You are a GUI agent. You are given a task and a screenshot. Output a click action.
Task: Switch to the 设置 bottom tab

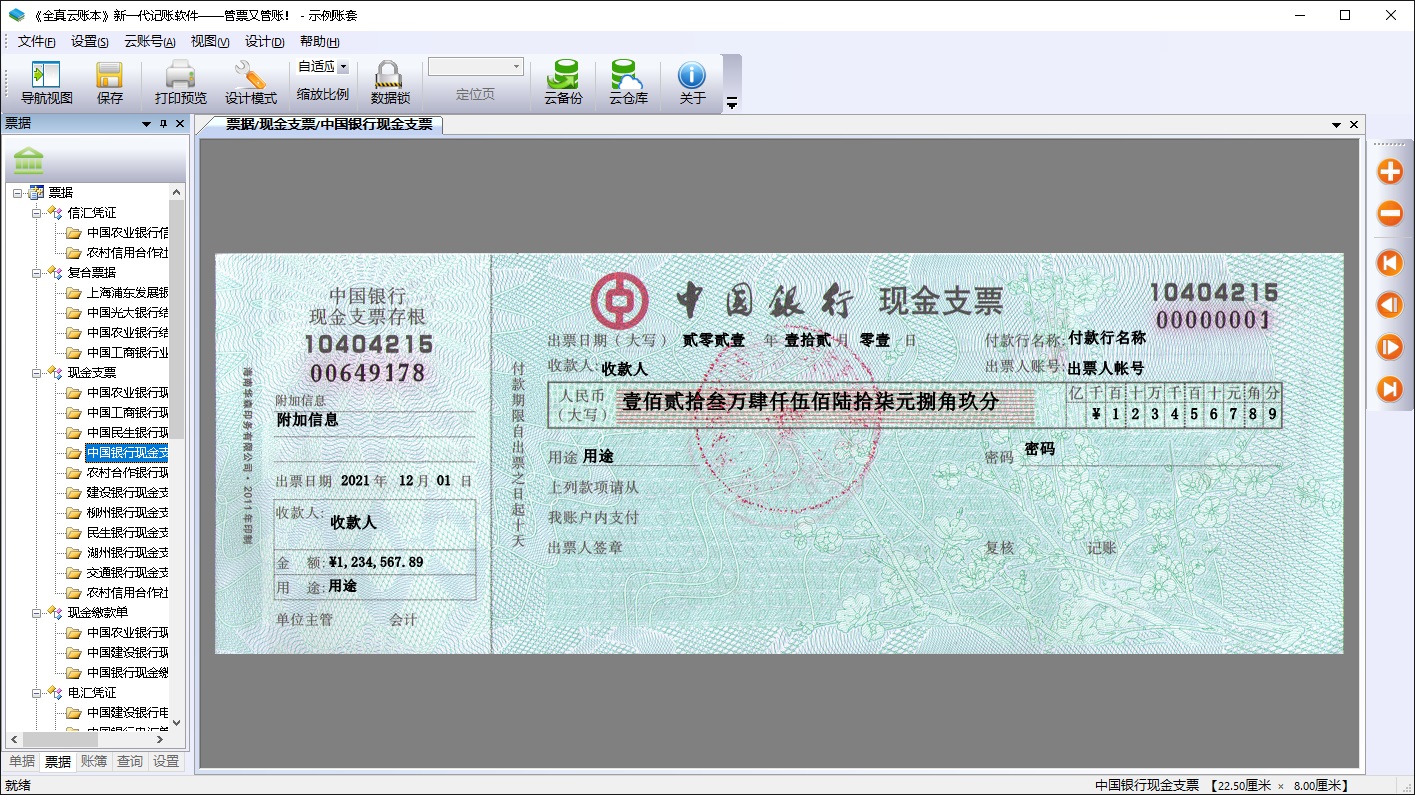click(166, 761)
